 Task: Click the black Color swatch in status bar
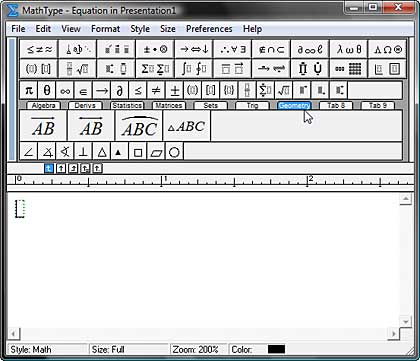(276, 349)
